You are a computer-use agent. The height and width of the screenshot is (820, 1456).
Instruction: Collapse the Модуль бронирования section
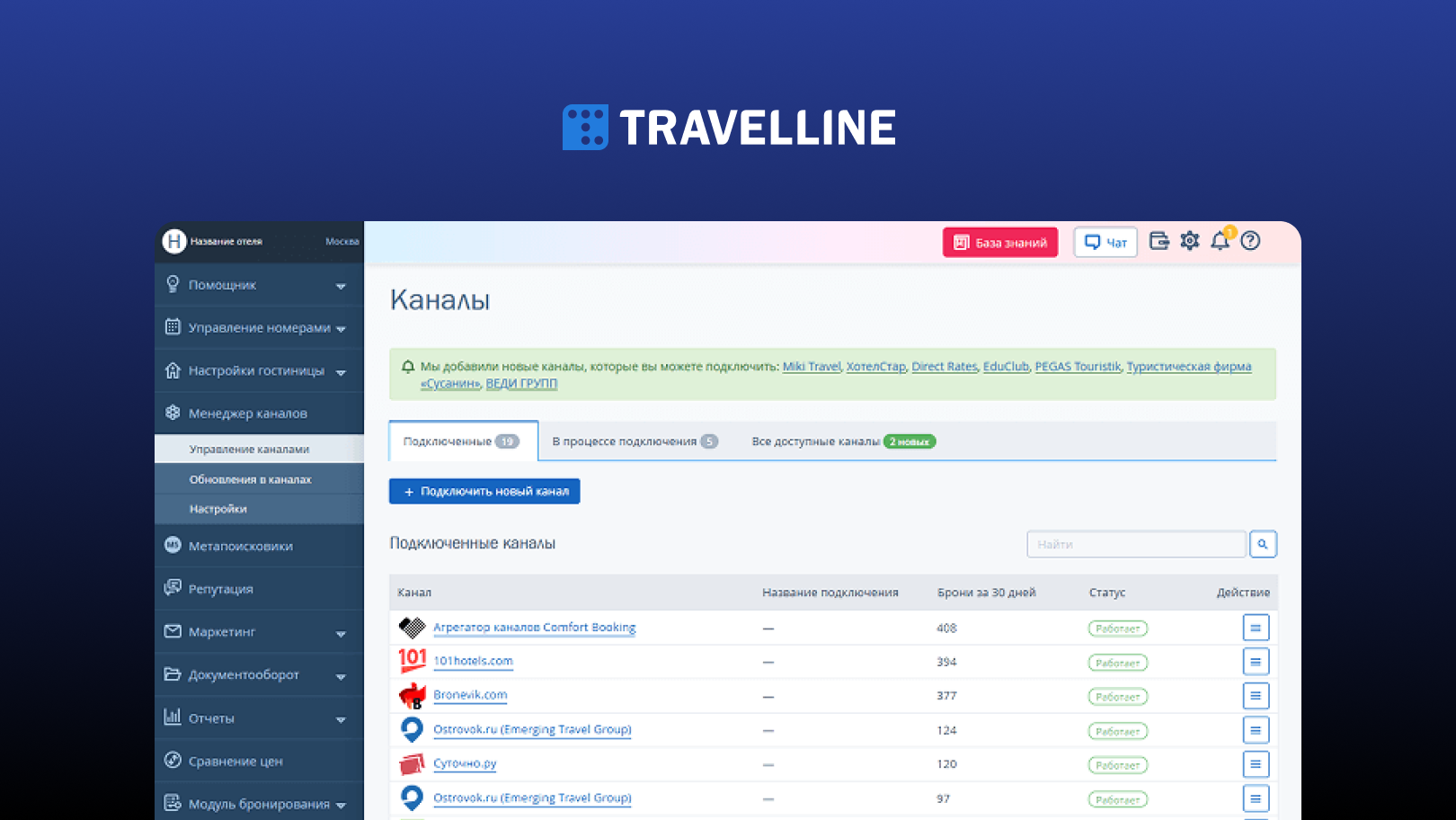(341, 803)
